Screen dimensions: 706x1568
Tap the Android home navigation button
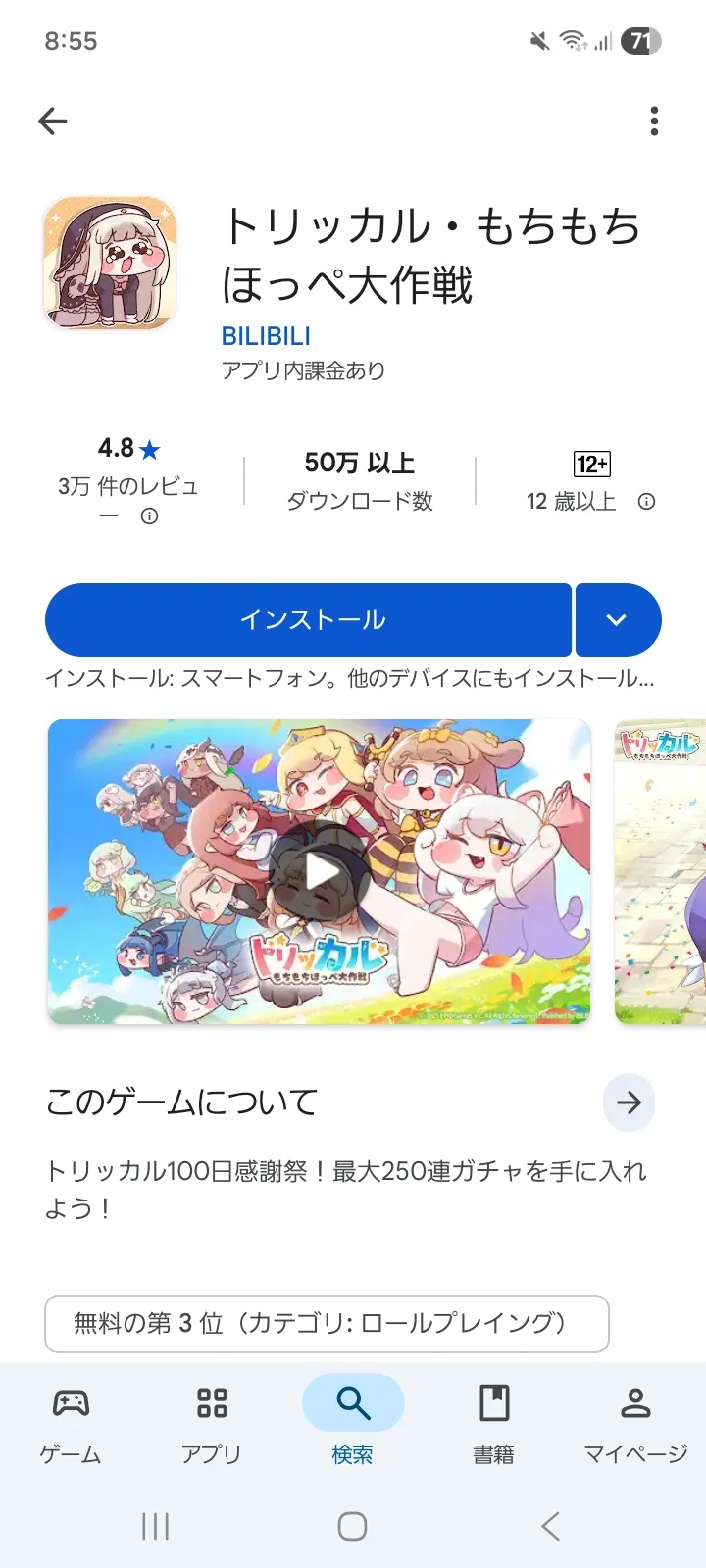pos(353,1526)
